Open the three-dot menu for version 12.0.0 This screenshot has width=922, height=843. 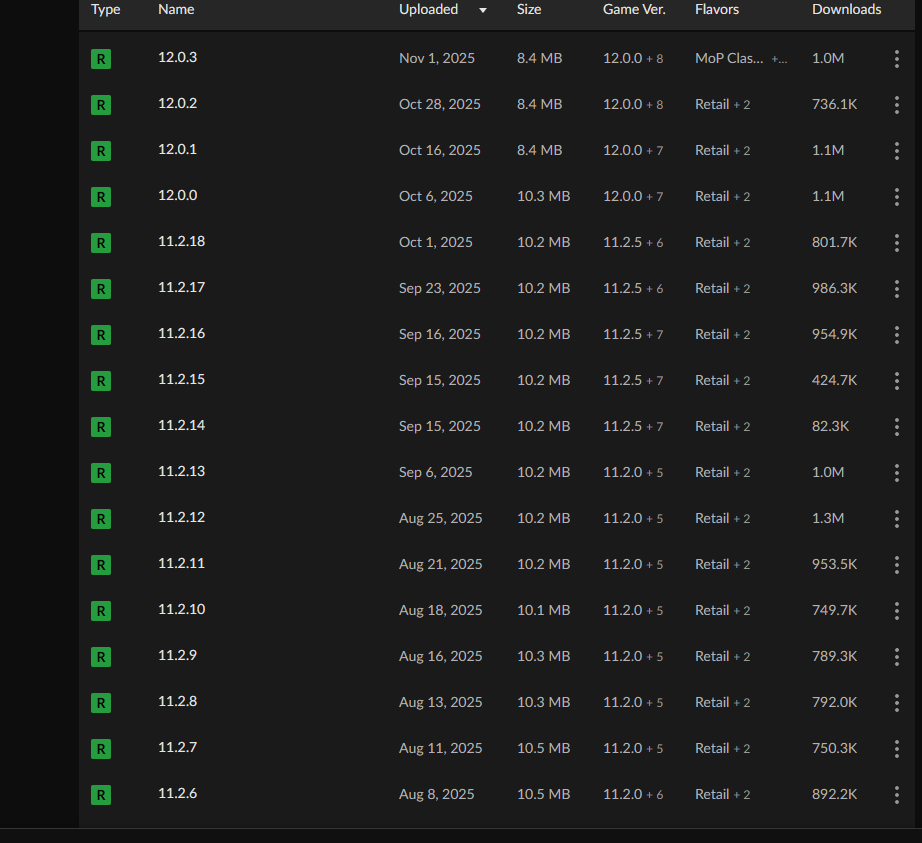pyautogui.click(x=896, y=197)
